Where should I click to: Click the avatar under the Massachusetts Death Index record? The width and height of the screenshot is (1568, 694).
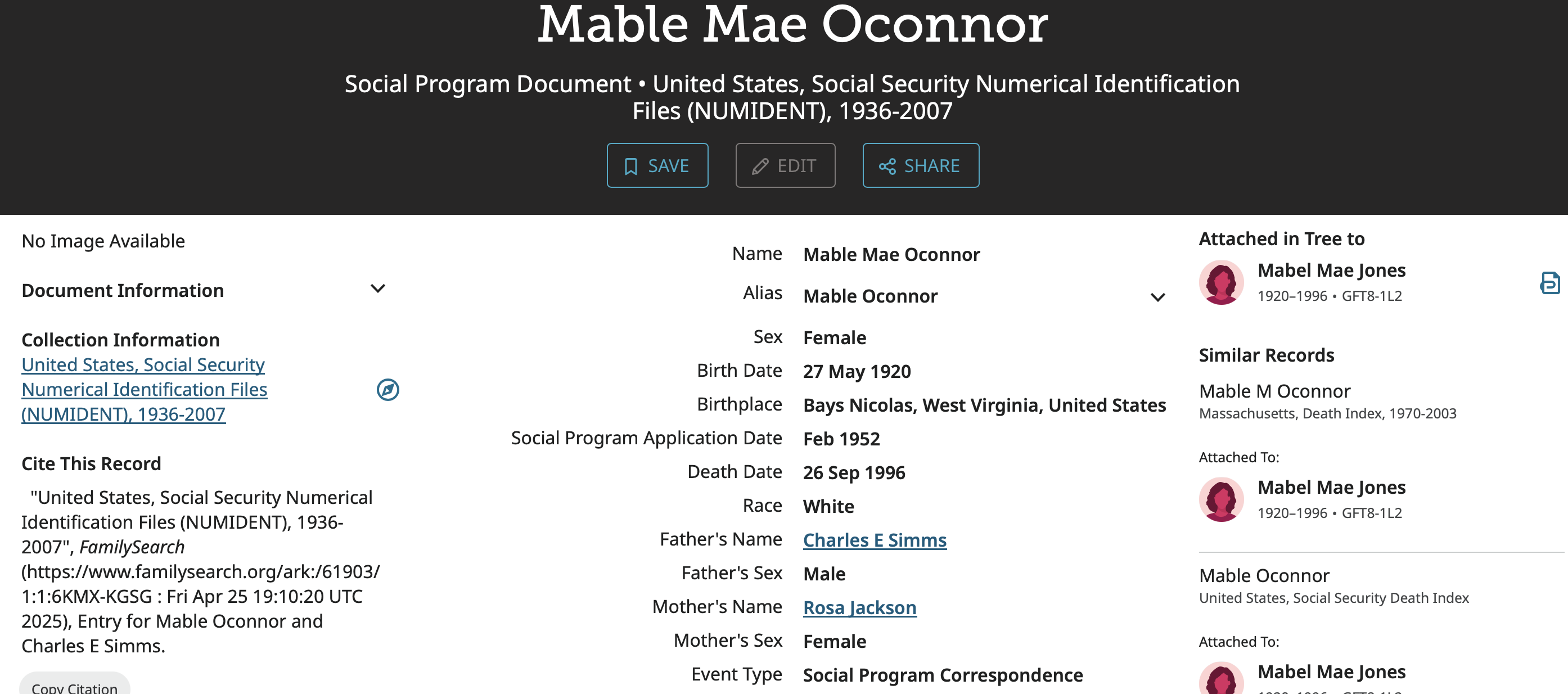1221,499
